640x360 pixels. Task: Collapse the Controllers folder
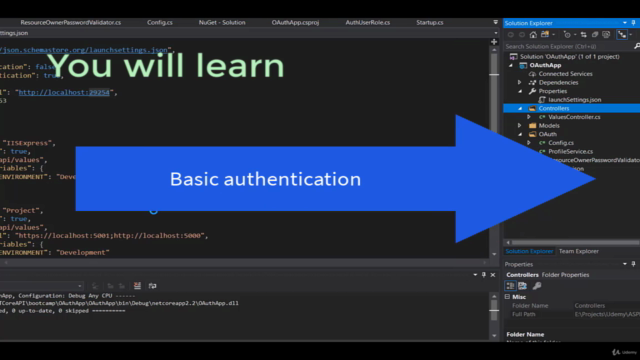tap(520, 108)
